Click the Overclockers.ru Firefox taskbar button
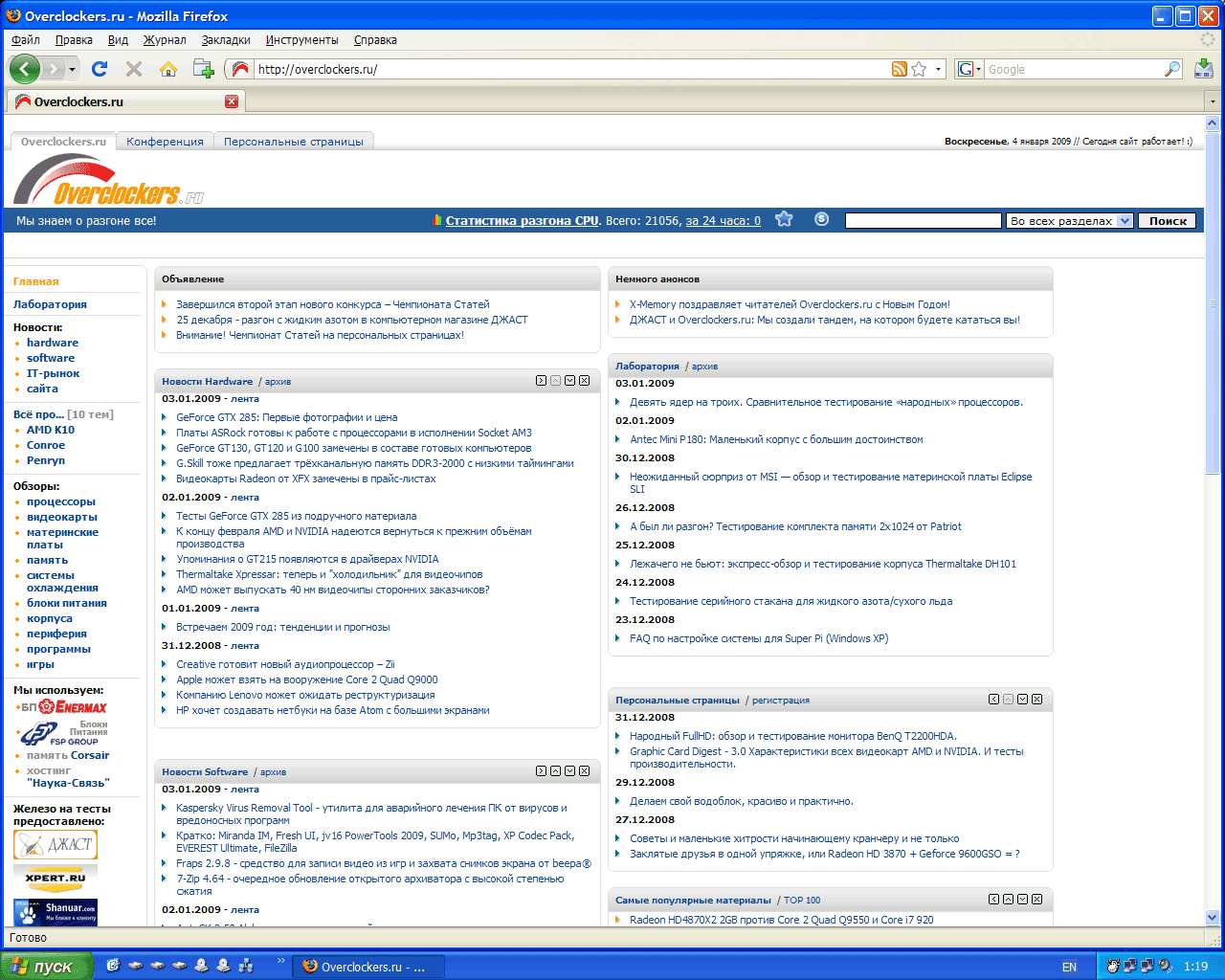 (x=367, y=967)
